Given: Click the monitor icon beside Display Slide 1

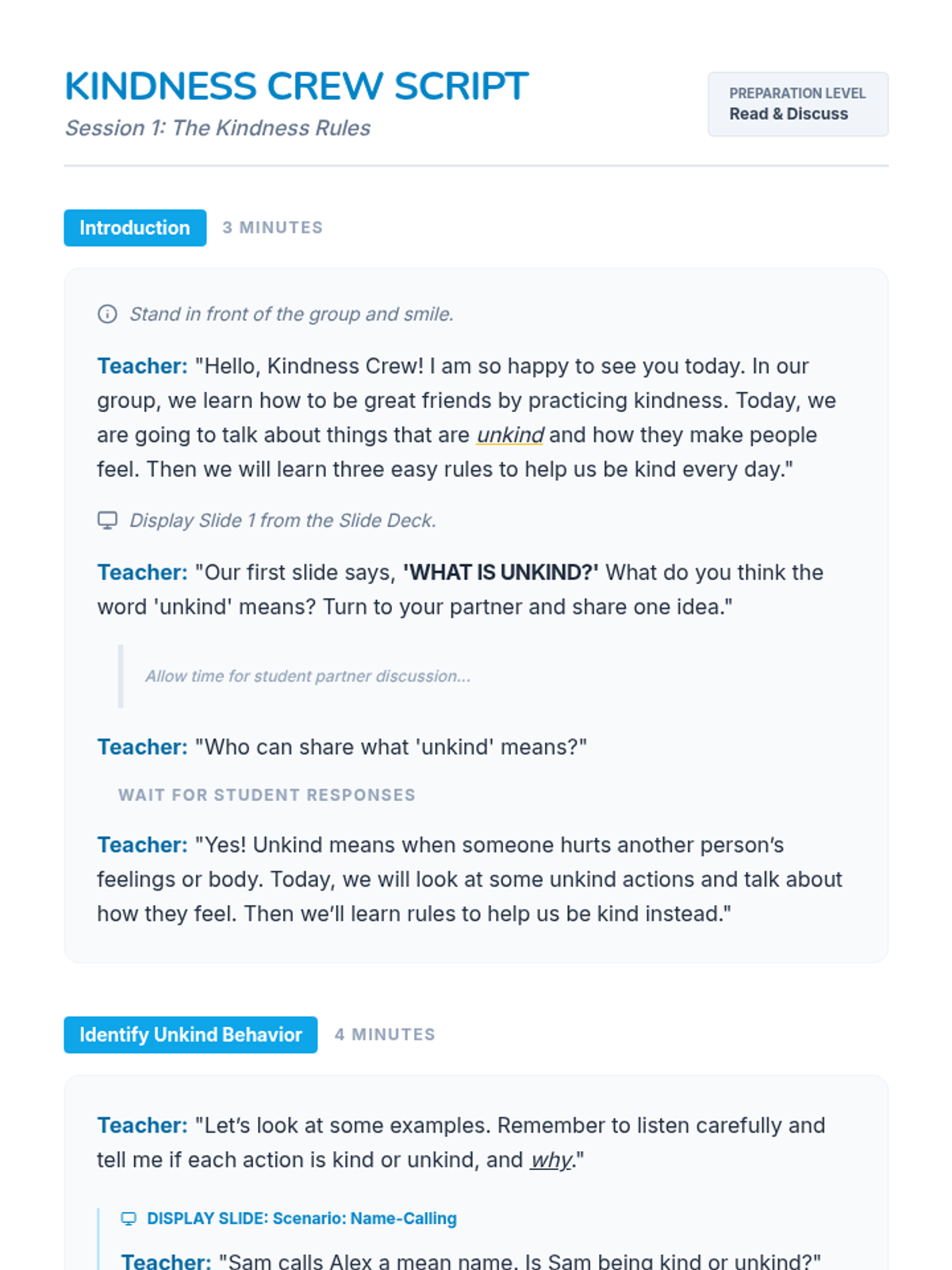Looking at the screenshot, I should [x=107, y=521].
